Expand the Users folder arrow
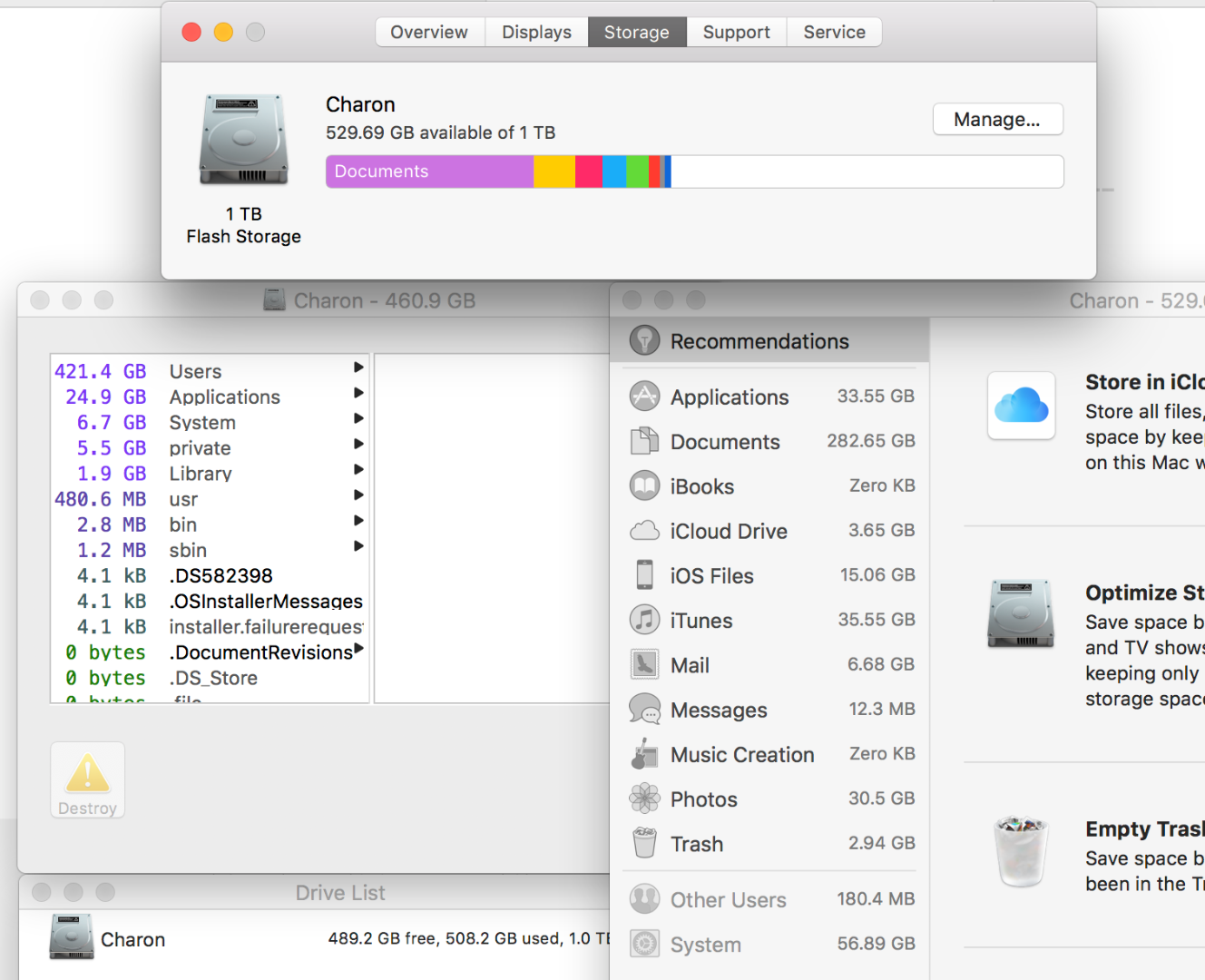The width and height of the screenshot is (1205, 980). click(358, 367)
